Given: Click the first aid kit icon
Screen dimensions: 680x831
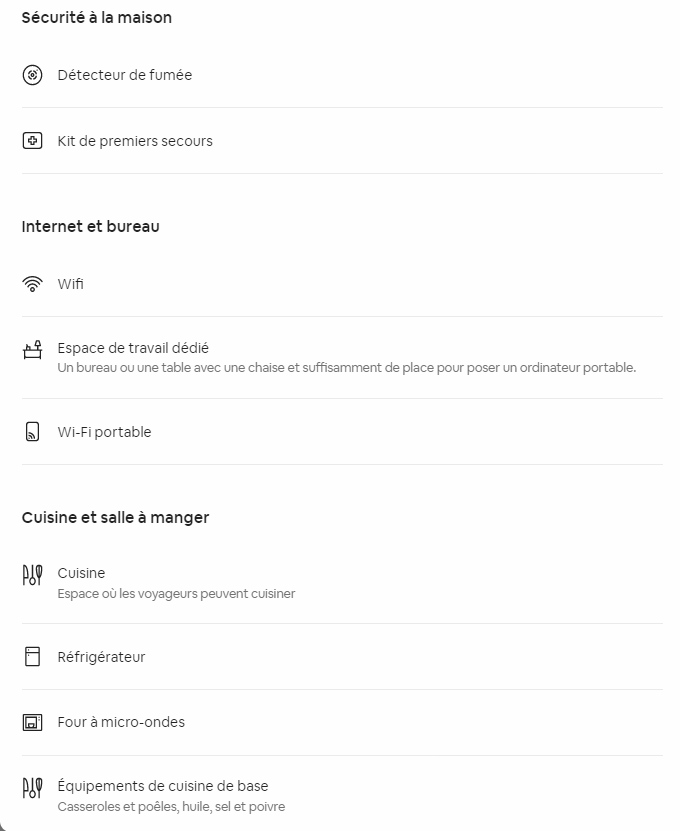Looking at the screenshot, I should click(32, 141).
